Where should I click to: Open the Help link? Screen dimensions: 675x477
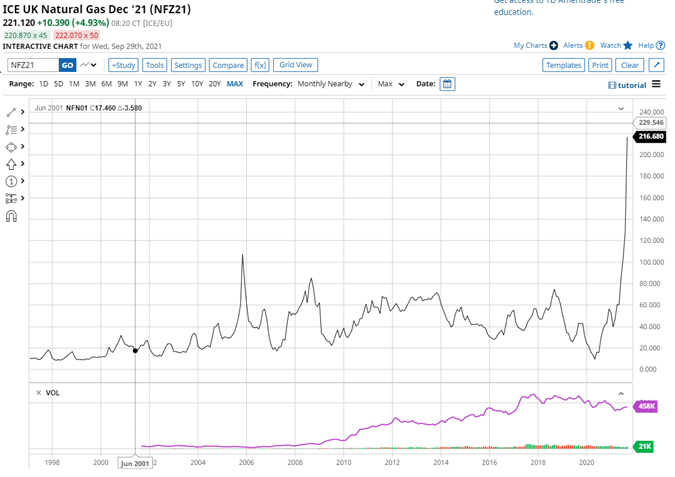coord(646,45)
